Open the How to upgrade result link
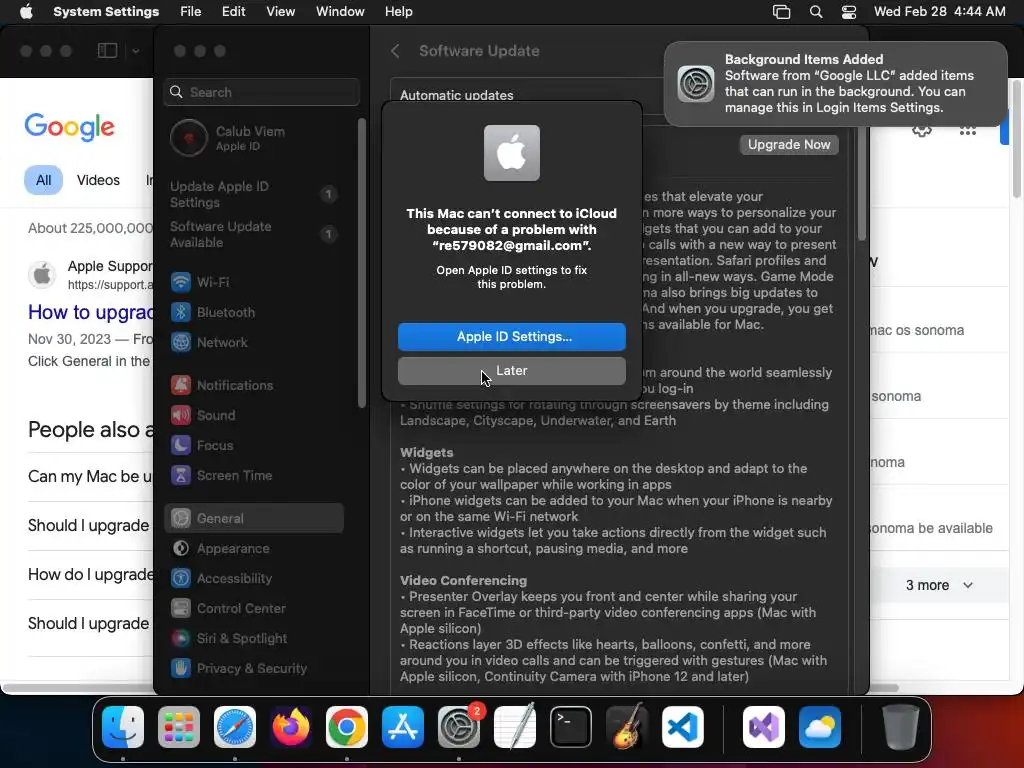 90,312
